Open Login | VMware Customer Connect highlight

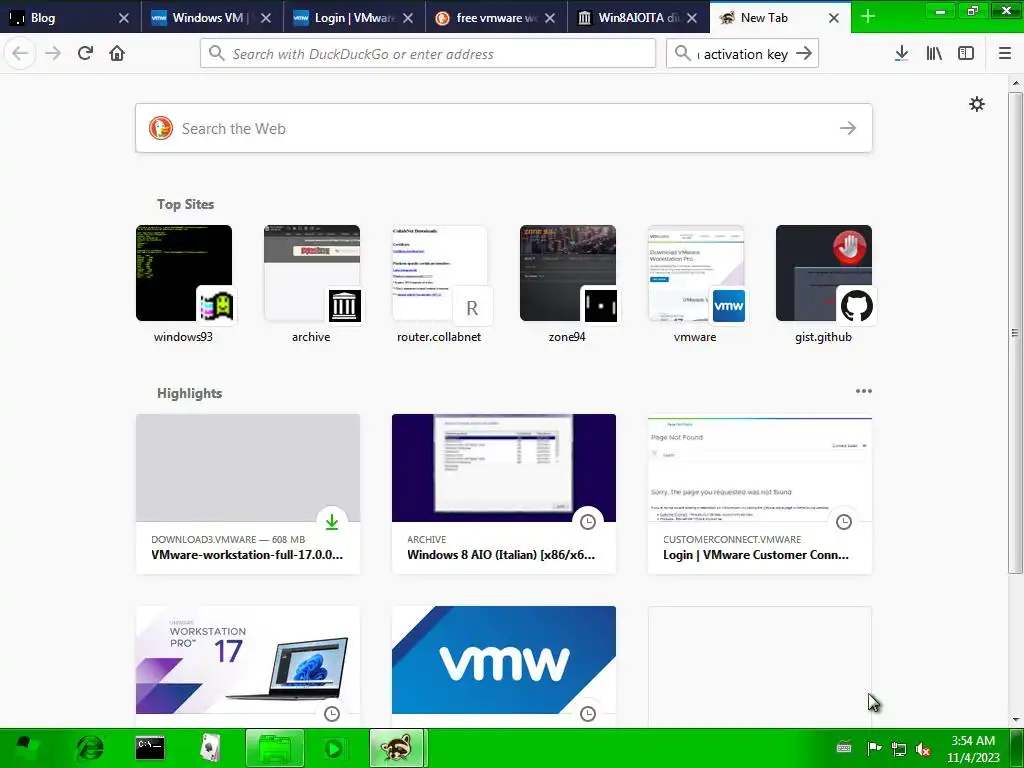760,494
